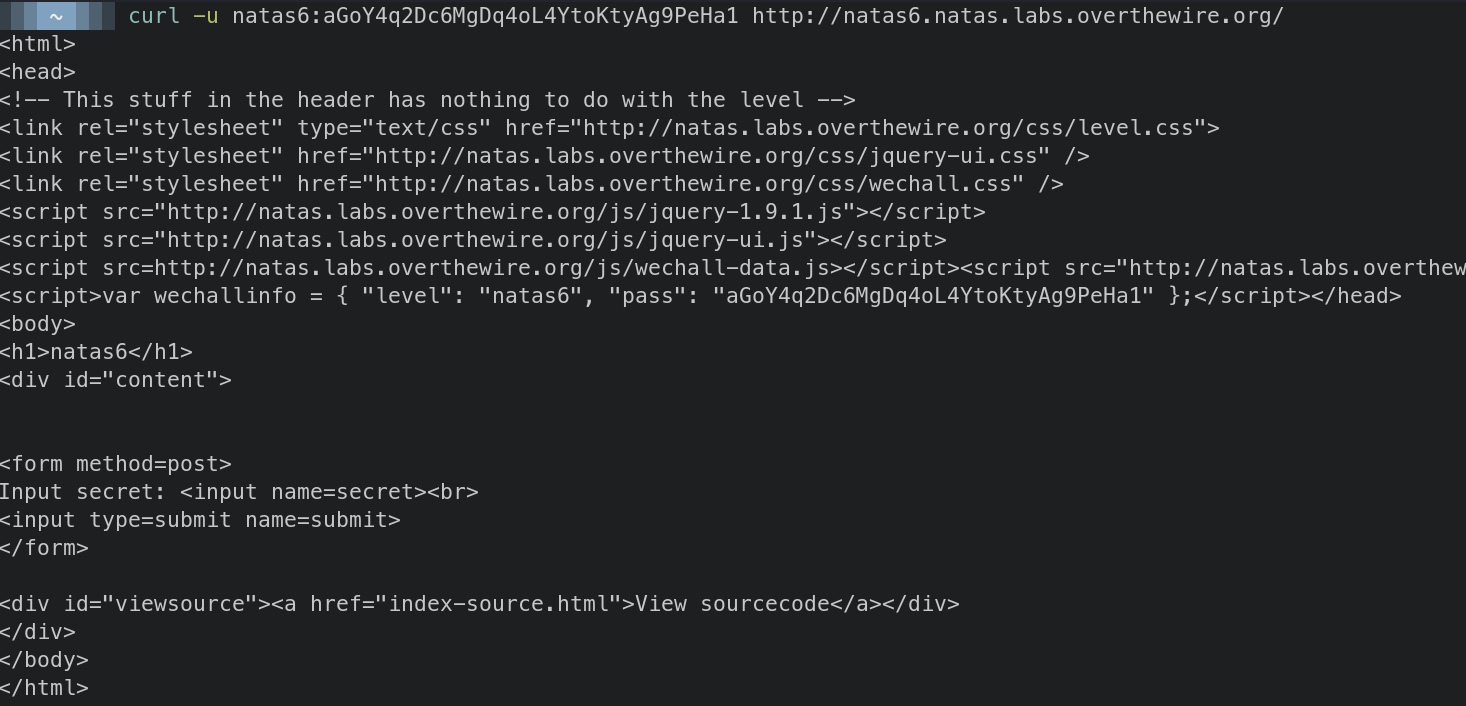This screenshot has height=706, width=1466.
Task: Click the wechall.css stylesheet URL
Action: coord(694,184)
